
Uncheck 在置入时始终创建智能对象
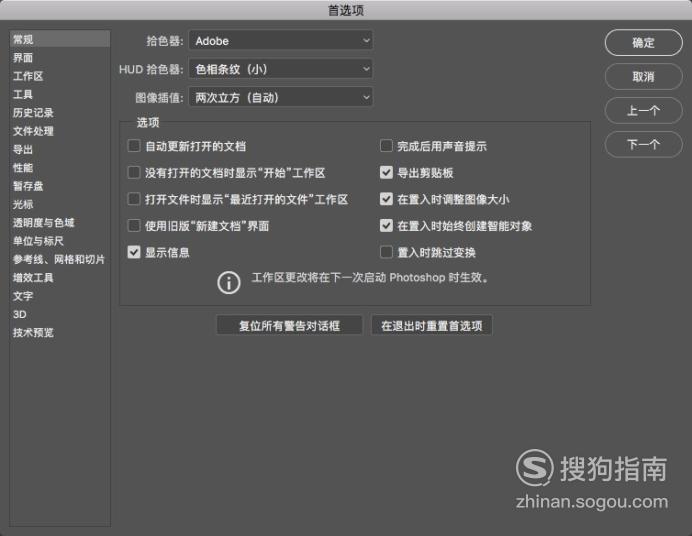click(x=386, y=225)
